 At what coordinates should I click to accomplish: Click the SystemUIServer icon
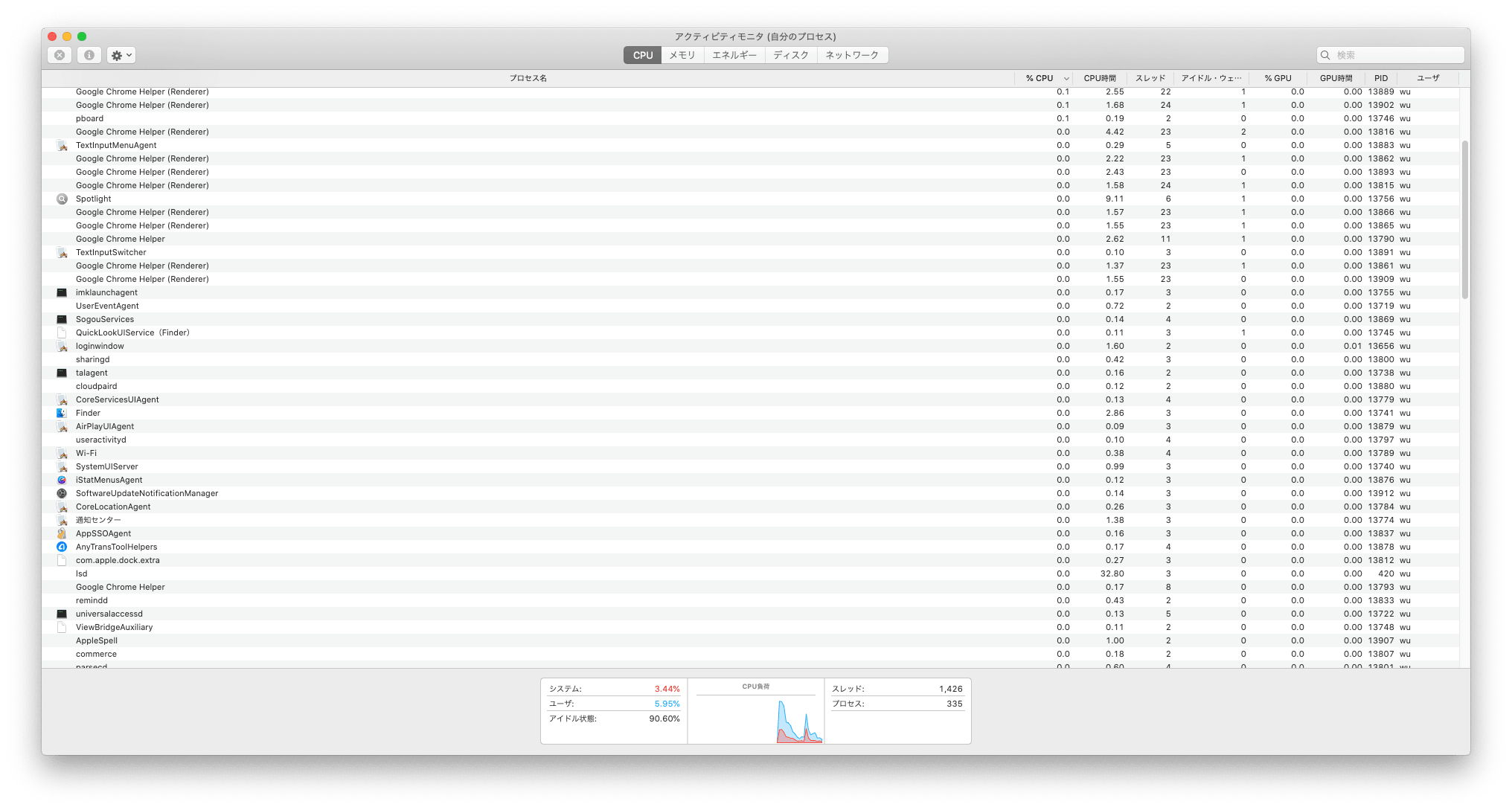[62, 466]
